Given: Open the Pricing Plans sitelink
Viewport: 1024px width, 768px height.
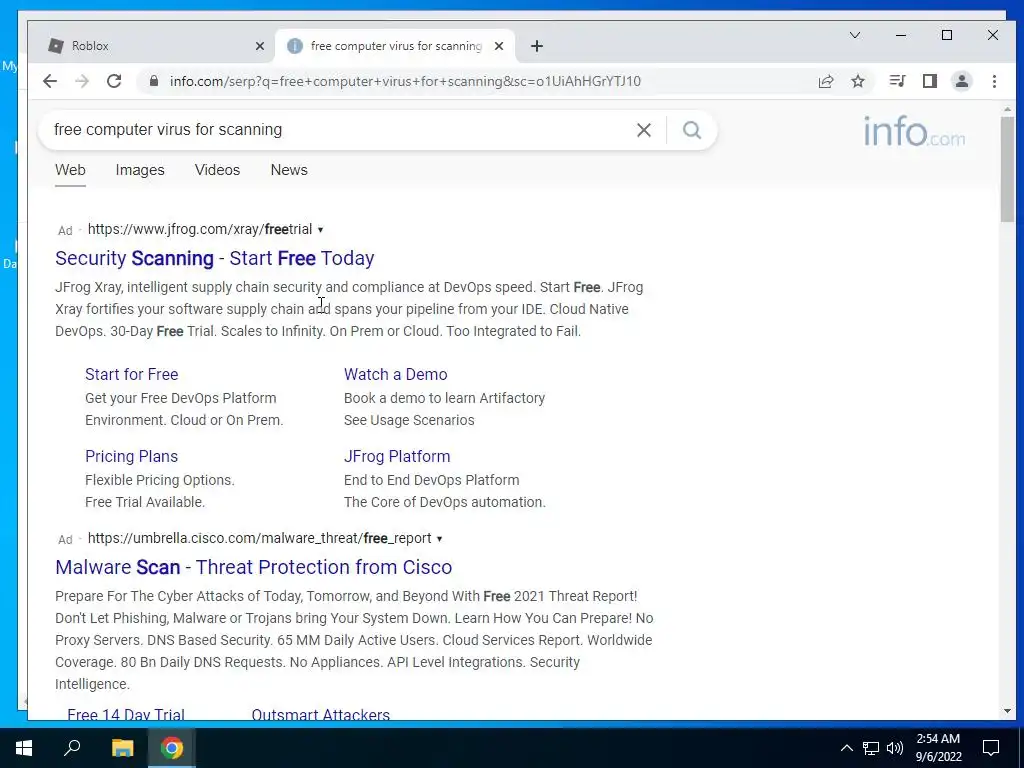Looking at the screenshot, I should click(131, 456).
